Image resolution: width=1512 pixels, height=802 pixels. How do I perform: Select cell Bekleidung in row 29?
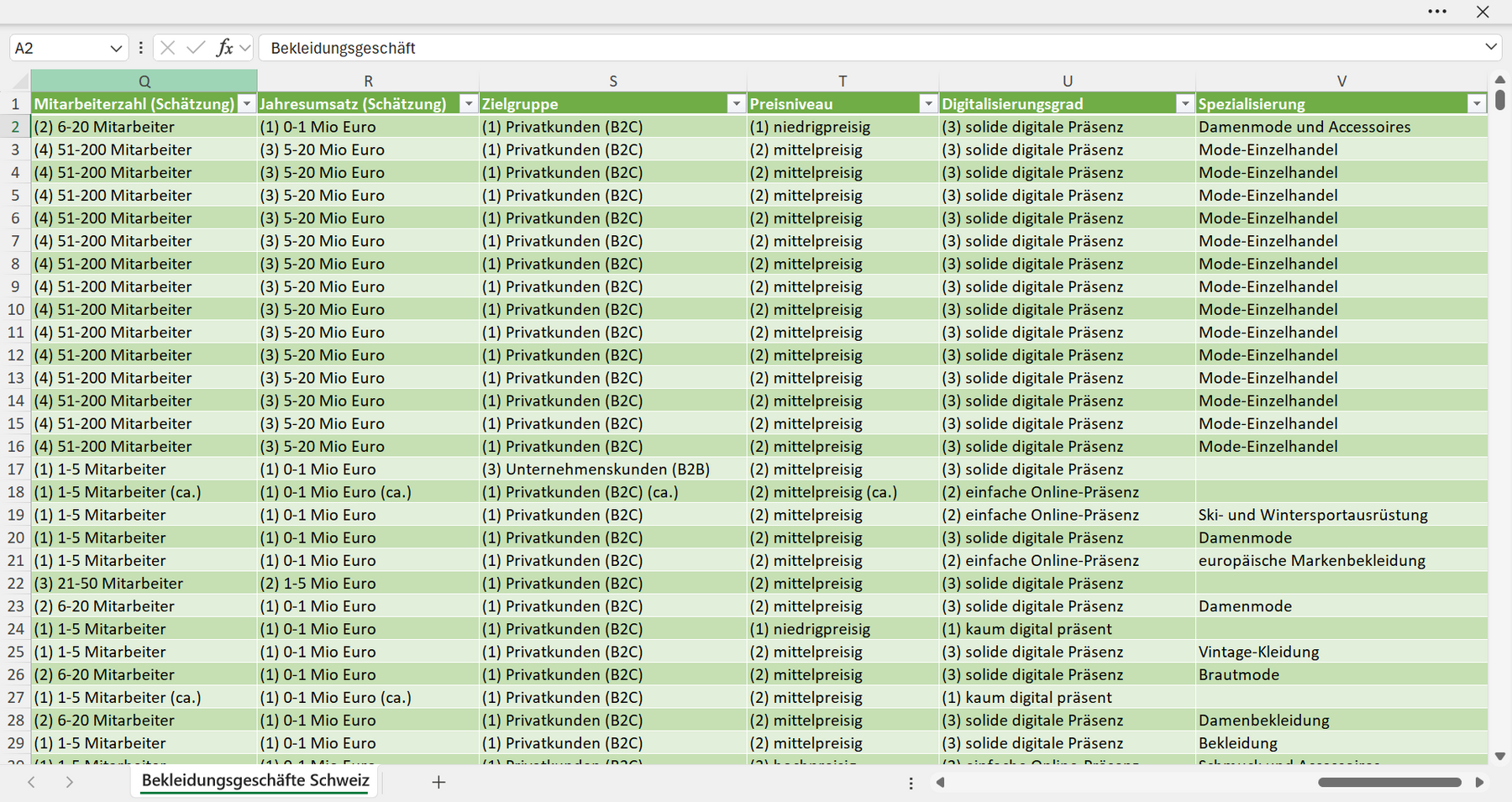click(1341, 743)
